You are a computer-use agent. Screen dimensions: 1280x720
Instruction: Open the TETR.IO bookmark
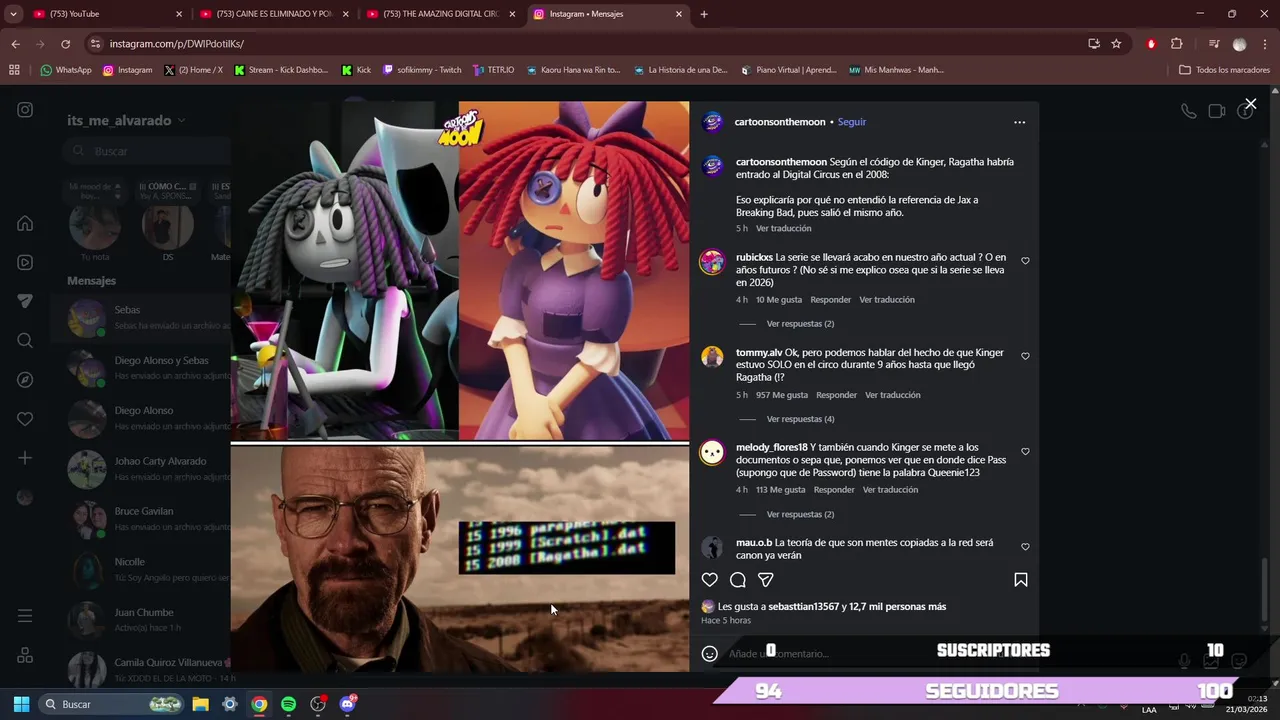(x=493, y=70)
